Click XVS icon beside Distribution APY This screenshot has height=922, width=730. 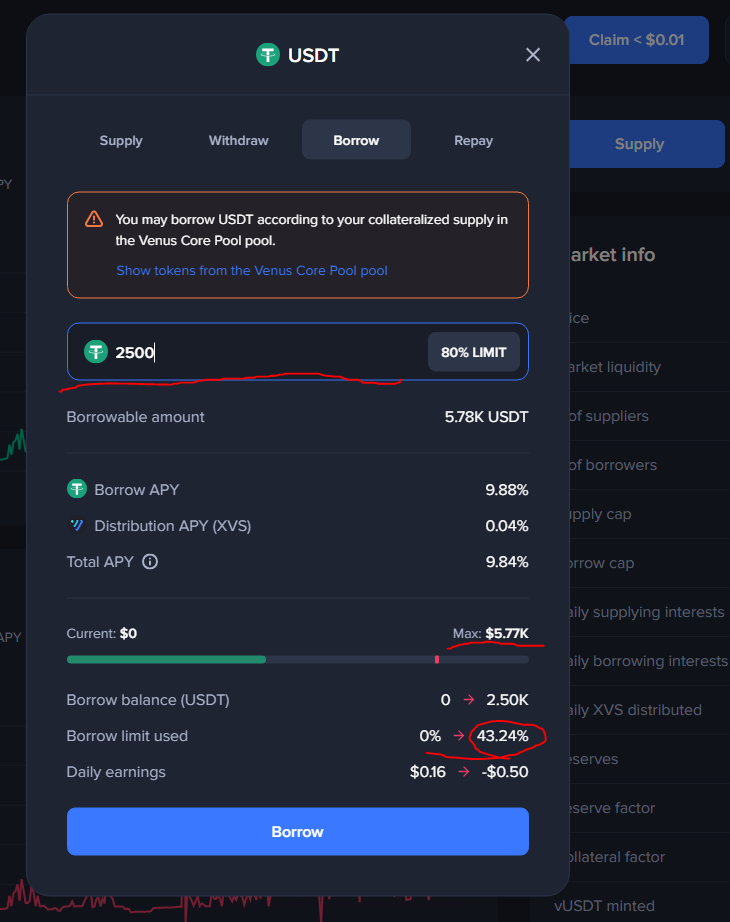point(77,525)
